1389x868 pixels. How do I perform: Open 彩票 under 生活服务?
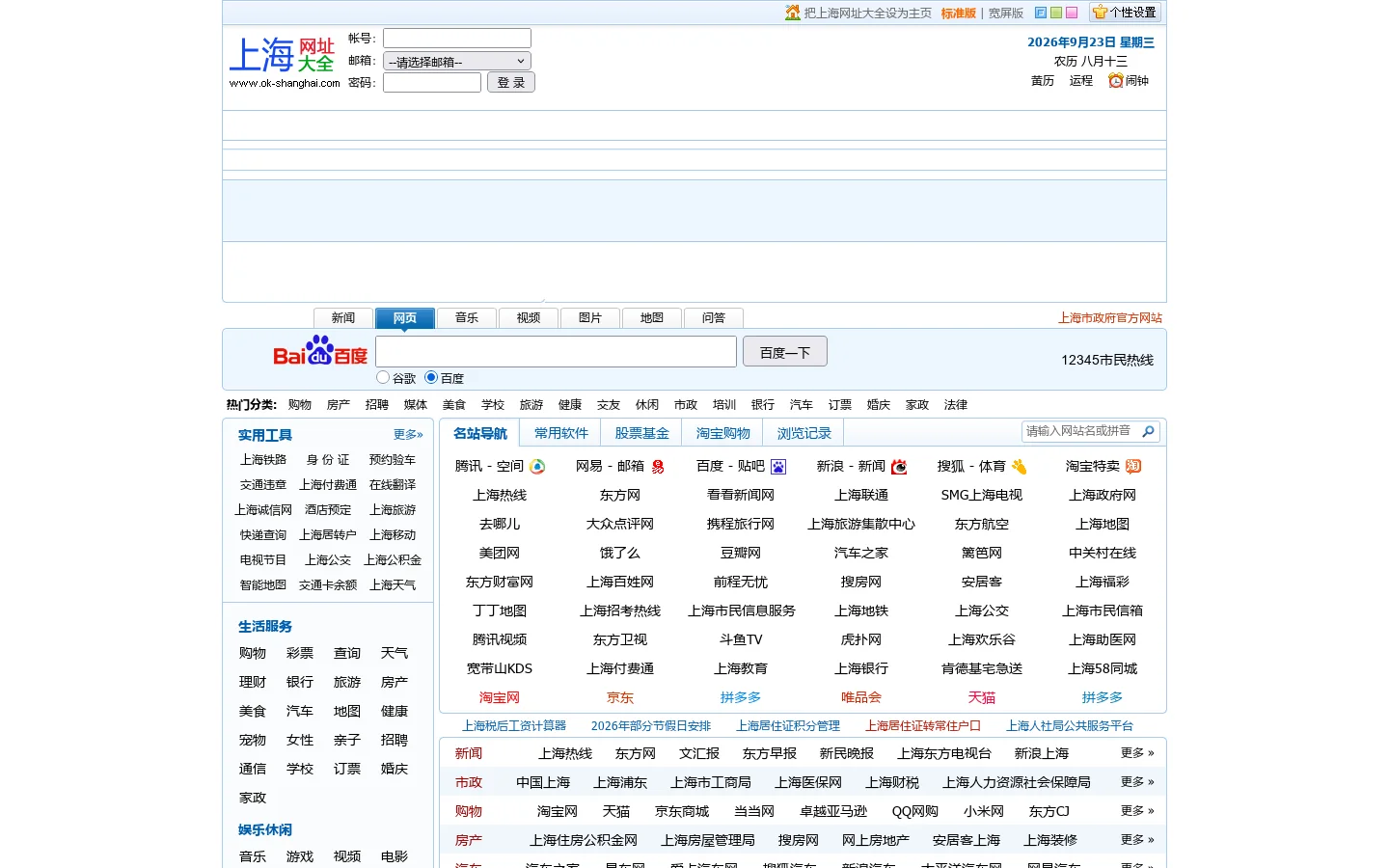point(300,654)
